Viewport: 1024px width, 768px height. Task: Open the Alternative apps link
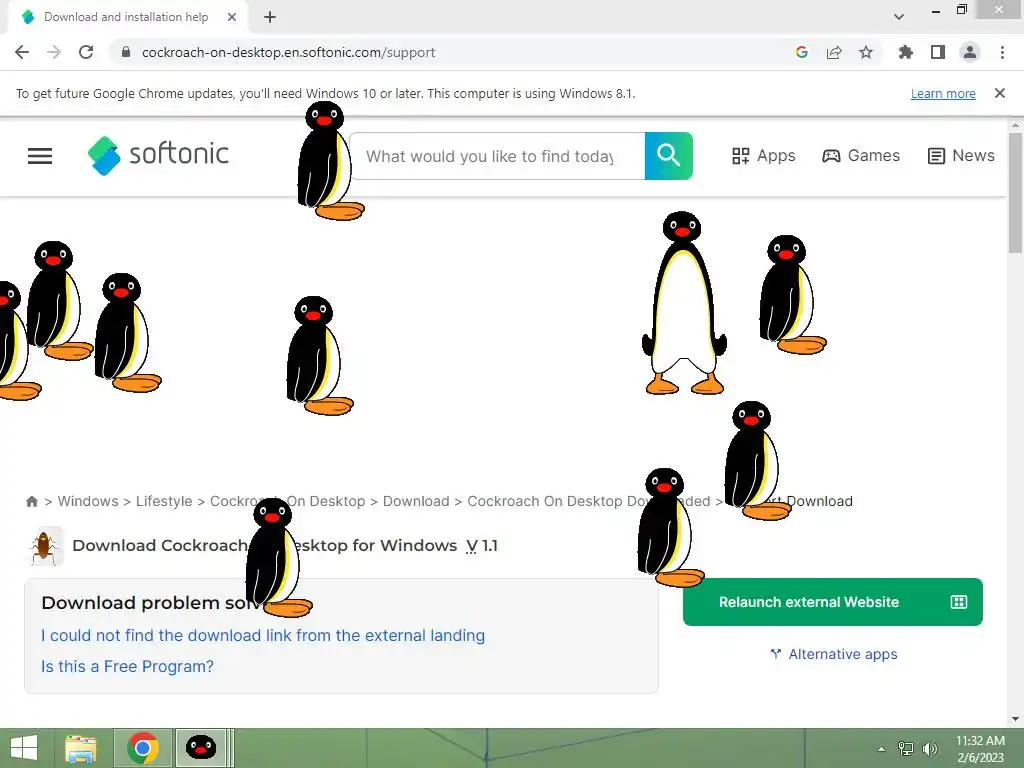[x=834, y=654]
